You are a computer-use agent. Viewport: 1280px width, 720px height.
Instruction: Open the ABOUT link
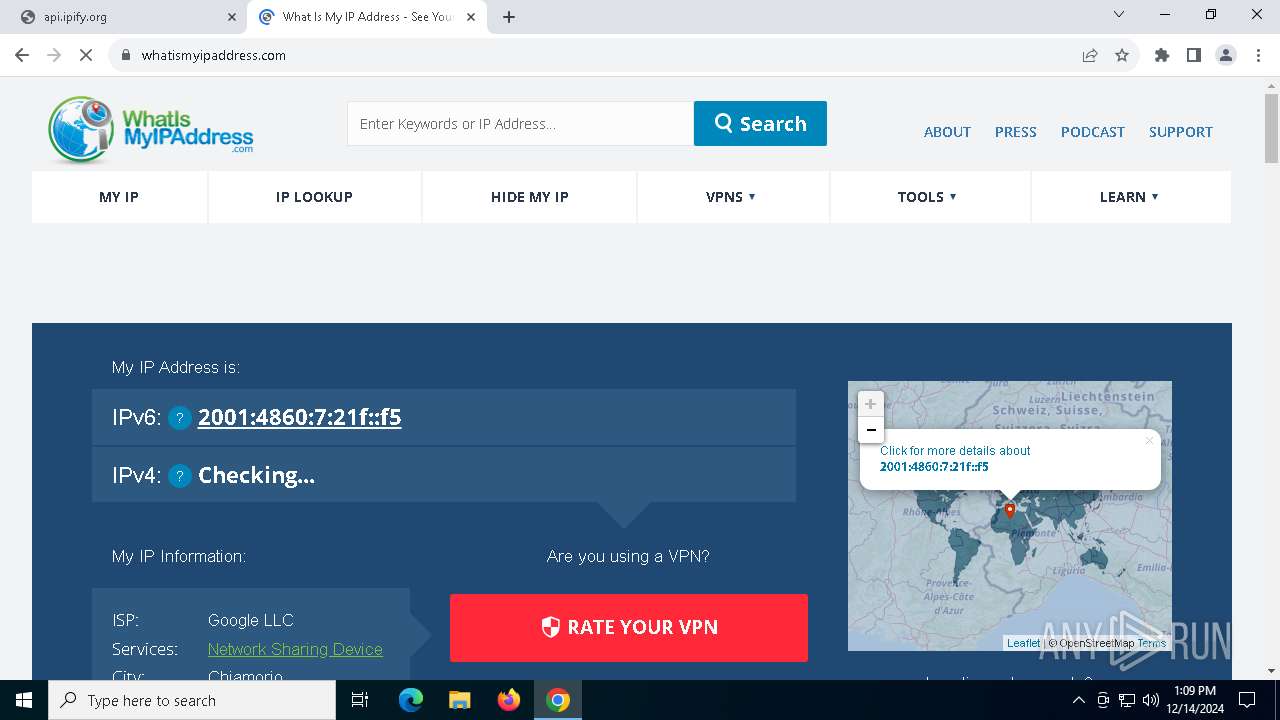click(x=947, y=132)
